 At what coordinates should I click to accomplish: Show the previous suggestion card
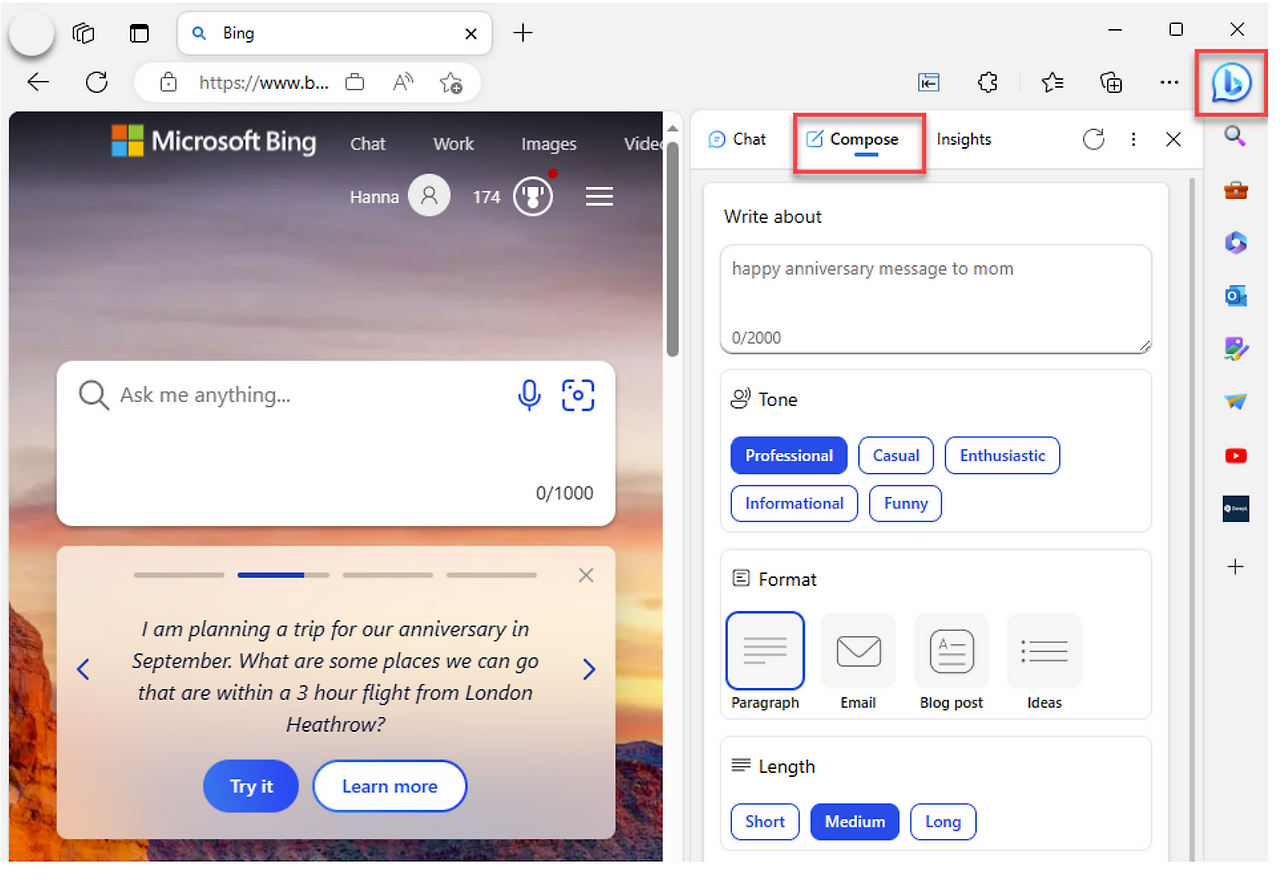pyautogui.click(x=83, y=669)
